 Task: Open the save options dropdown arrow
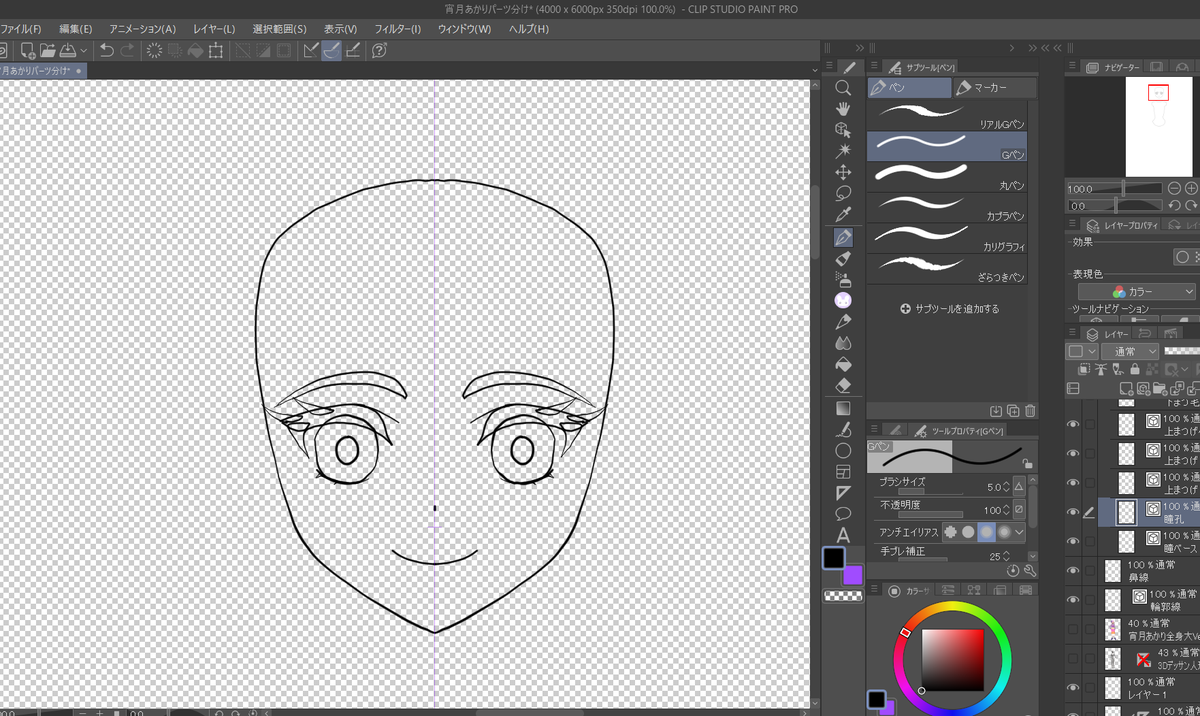coord(84,51)
